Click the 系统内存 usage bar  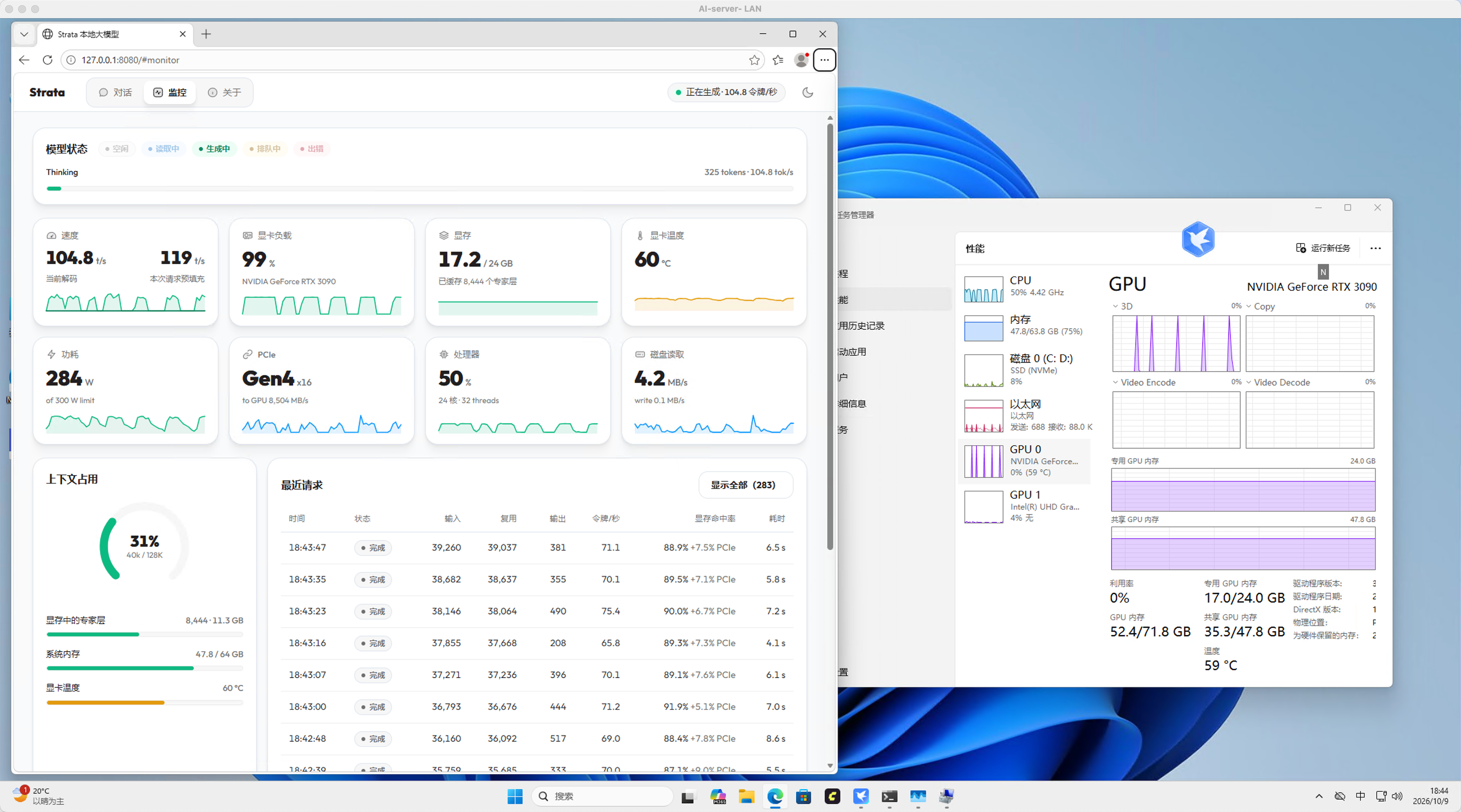pos(145,669)
